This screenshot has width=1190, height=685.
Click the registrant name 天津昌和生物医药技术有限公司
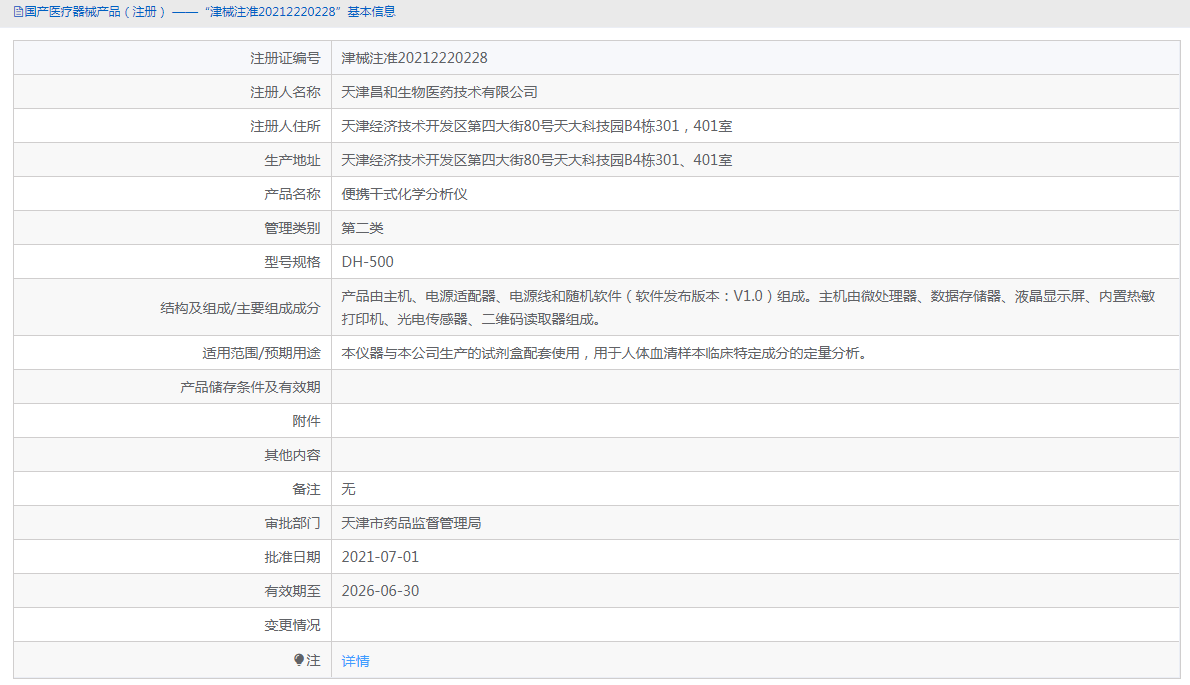coord(439,92)
